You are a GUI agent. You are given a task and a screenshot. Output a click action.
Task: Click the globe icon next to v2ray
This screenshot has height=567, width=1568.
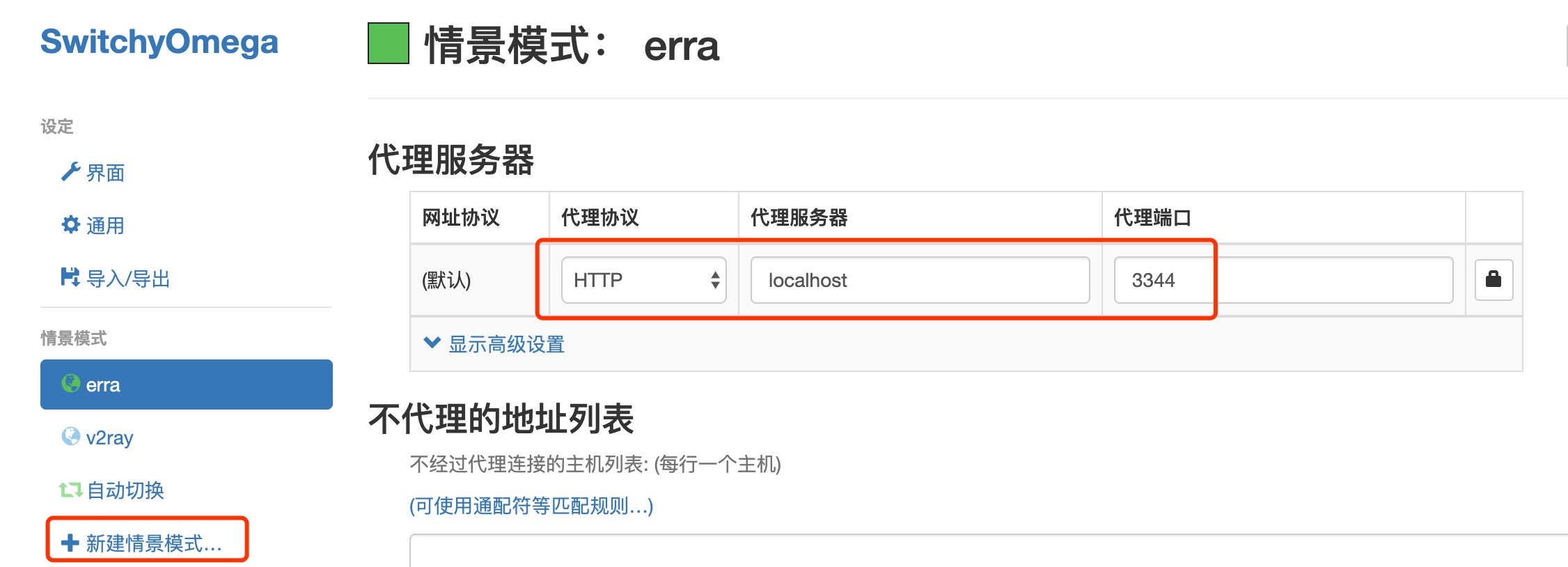(71, 436)
